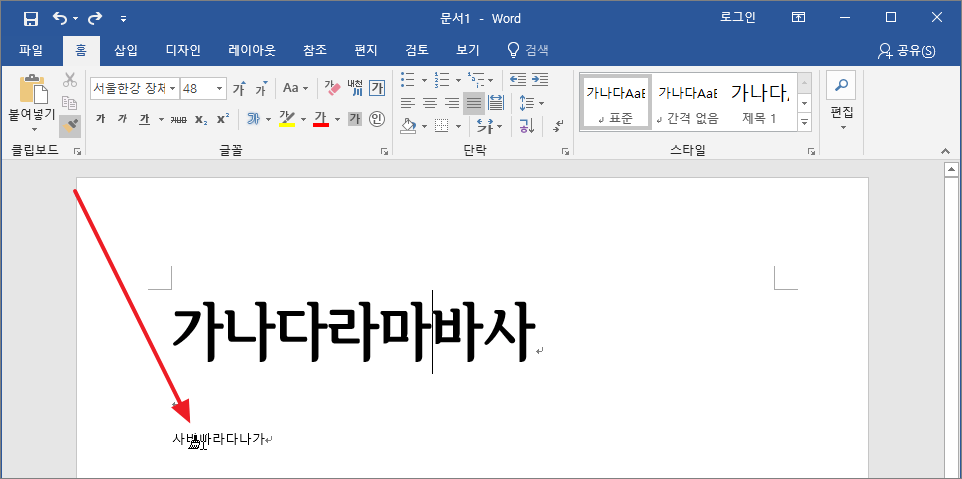
Task: Open the undo history dropdown arrow
Action: [x=75, y=19]
